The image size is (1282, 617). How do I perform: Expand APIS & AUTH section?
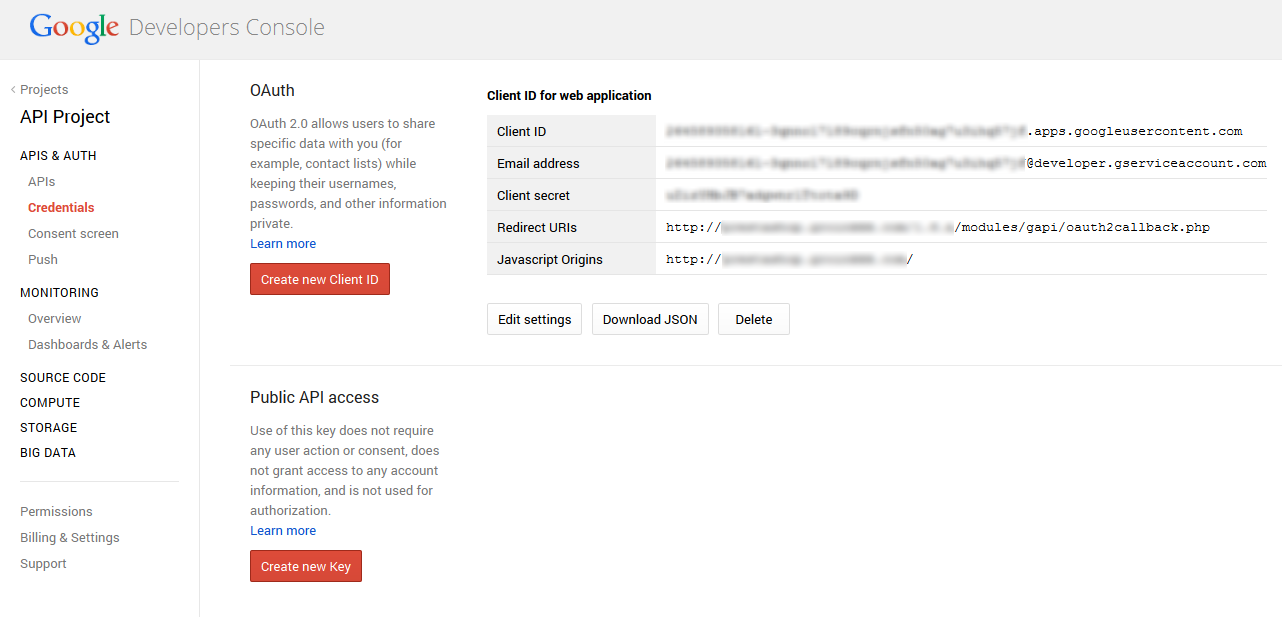pyautogui.click(x=58, y=156)
